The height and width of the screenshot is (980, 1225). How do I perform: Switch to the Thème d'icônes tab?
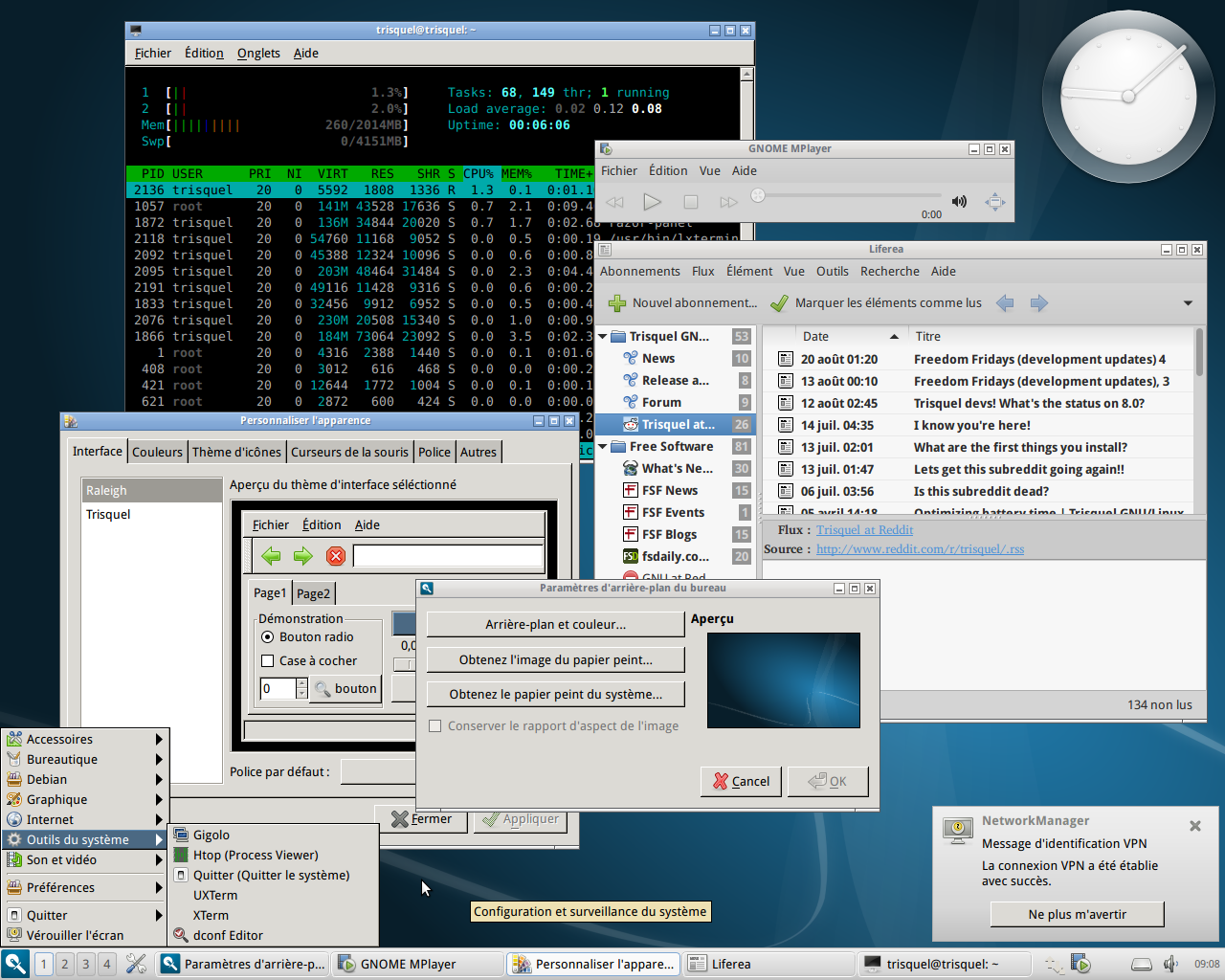[x=236, y=452]
